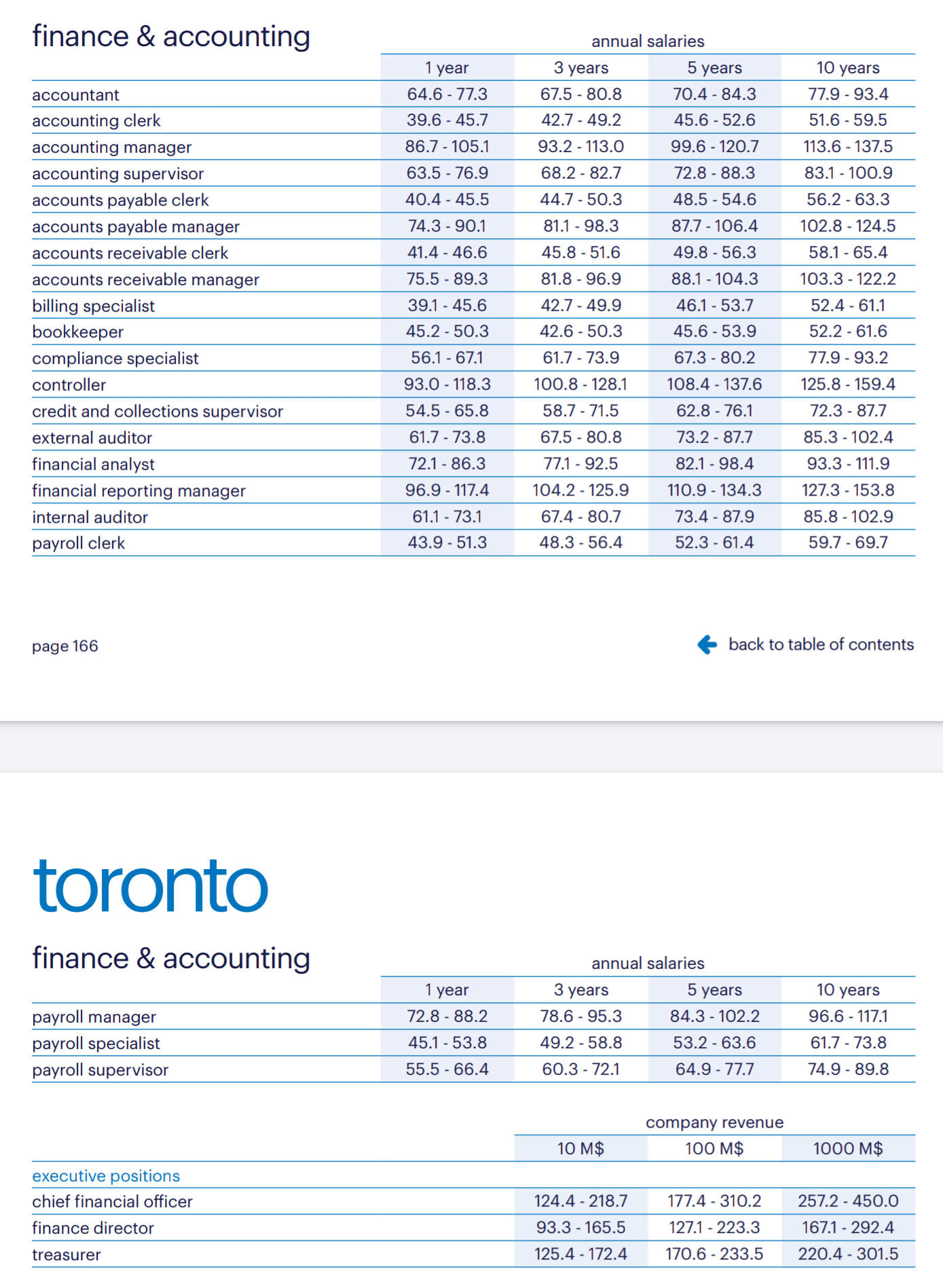Click internal auditor value 85.8 - 102.9
Image resolution: width=943 pixels, height=1288 pixels.
pos(848,517)
